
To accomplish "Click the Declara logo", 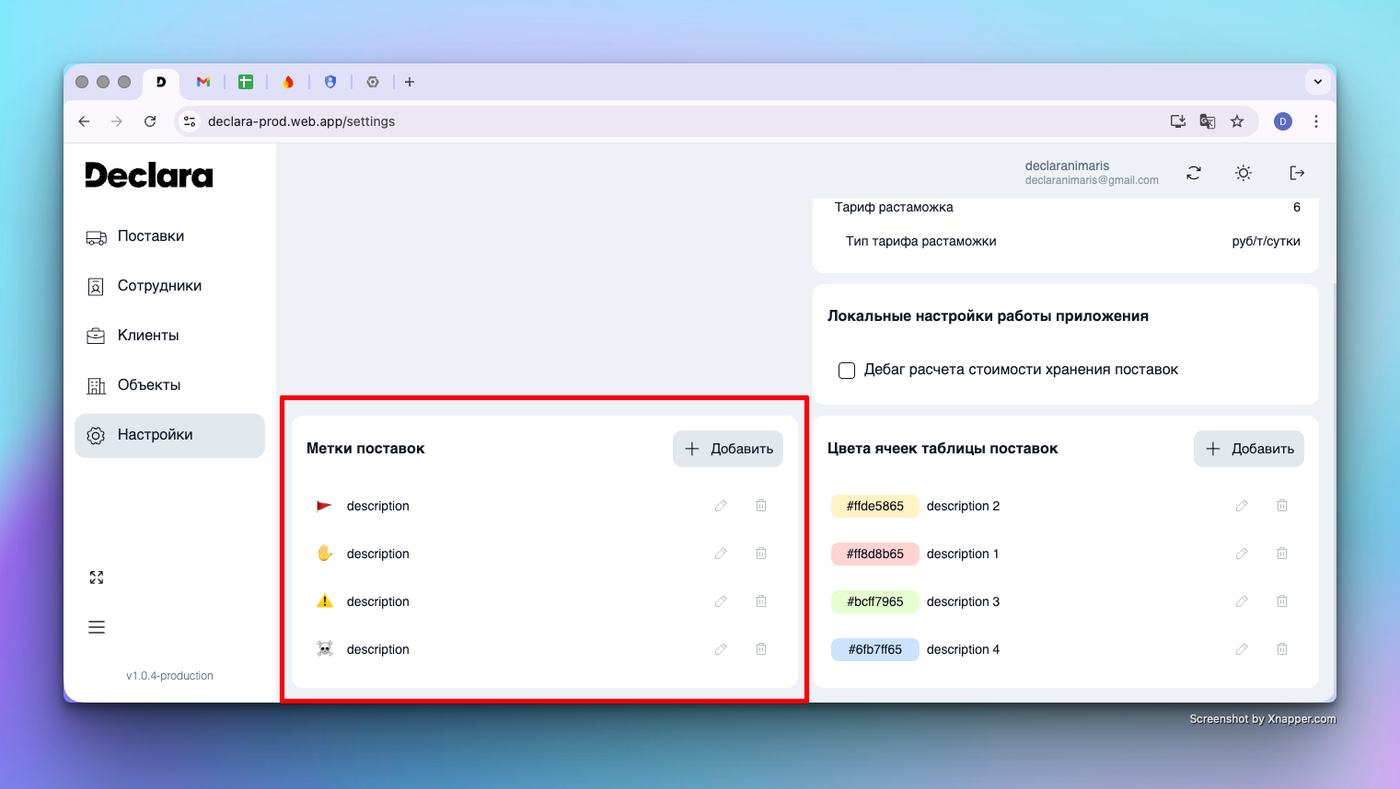I will (x=149, y=175).
